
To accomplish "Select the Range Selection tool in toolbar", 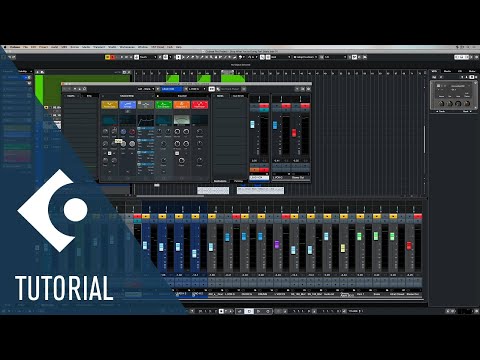I will pos(183,57).
